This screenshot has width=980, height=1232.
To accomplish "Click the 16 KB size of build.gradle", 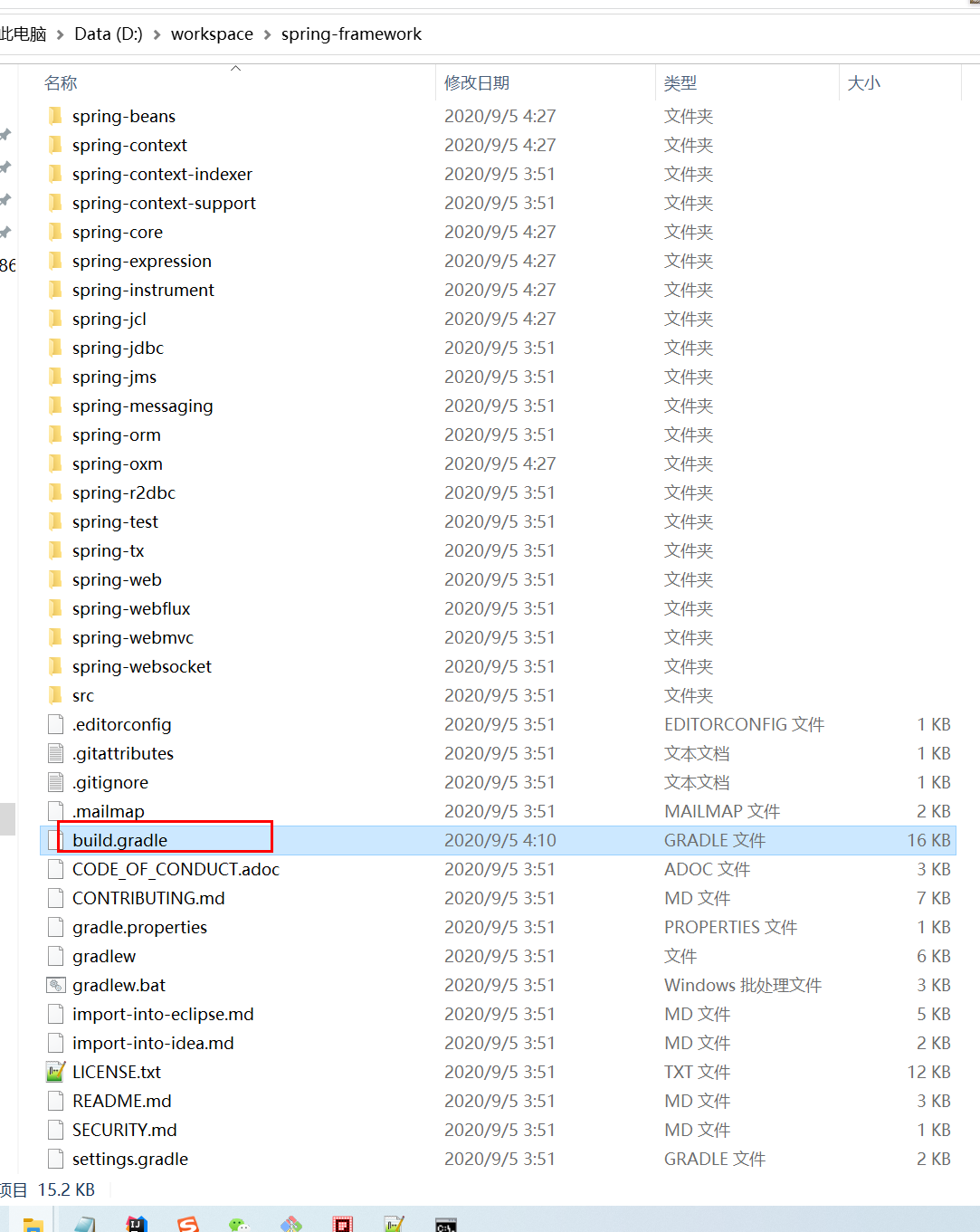I will point(929,840).
